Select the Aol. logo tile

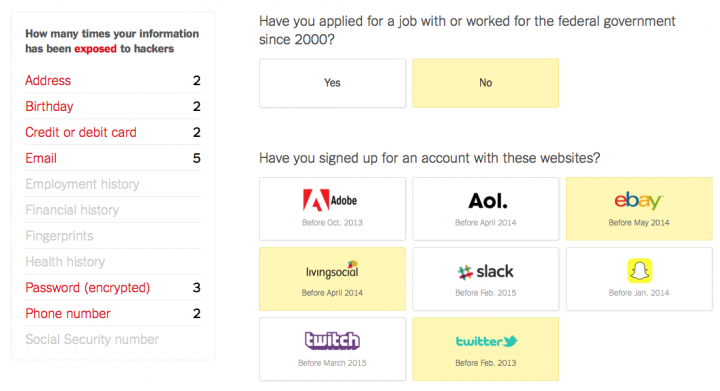(486, 209)
